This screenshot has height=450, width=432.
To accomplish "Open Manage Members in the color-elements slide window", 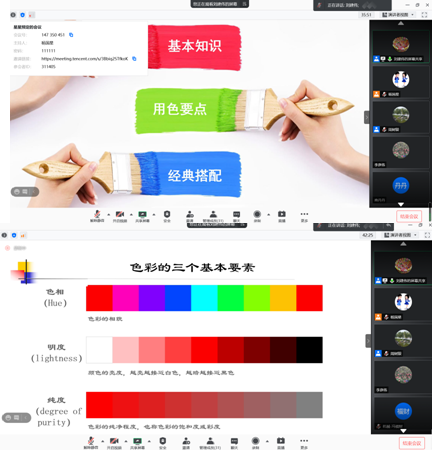I will coord(210,443).
